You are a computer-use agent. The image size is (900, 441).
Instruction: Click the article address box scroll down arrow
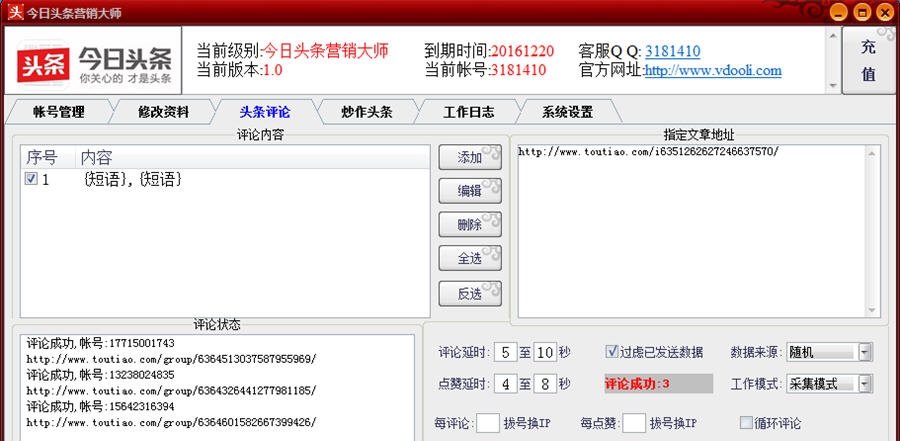point(872,310)
